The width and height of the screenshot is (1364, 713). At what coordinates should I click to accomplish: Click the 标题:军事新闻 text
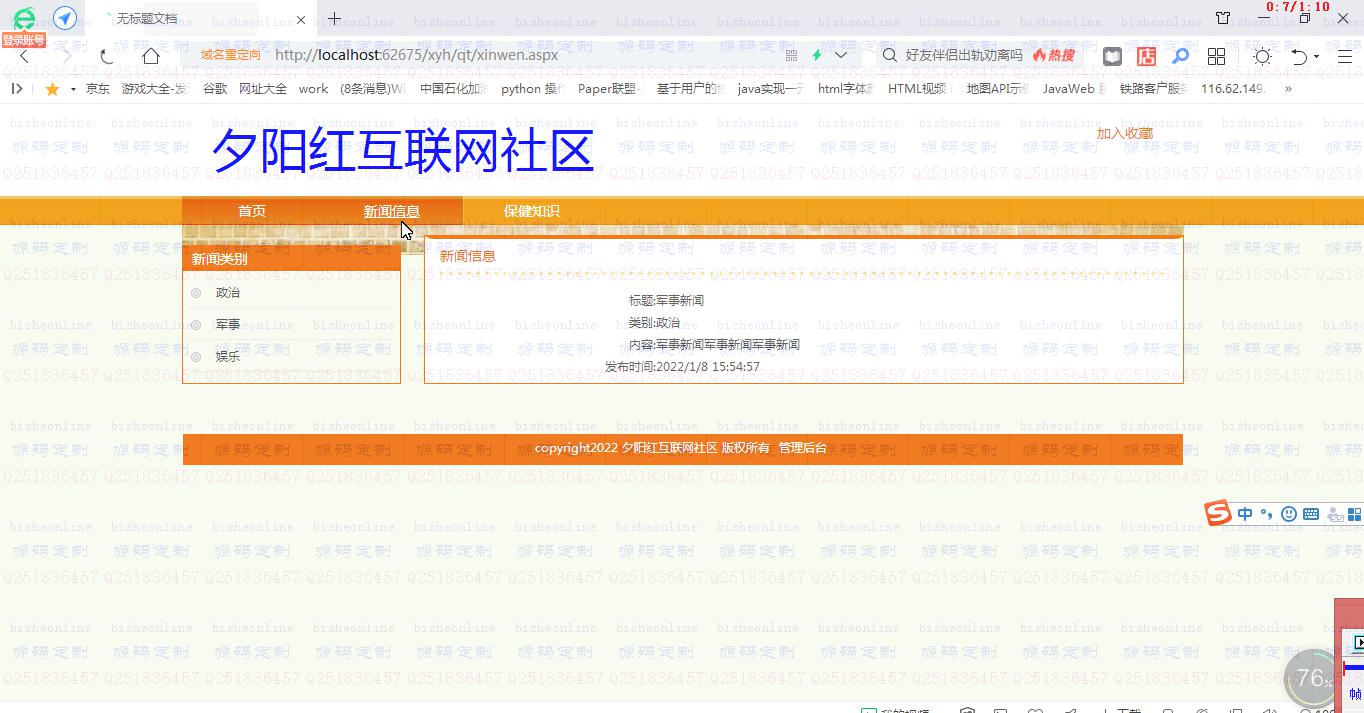[x=666, y=301]
